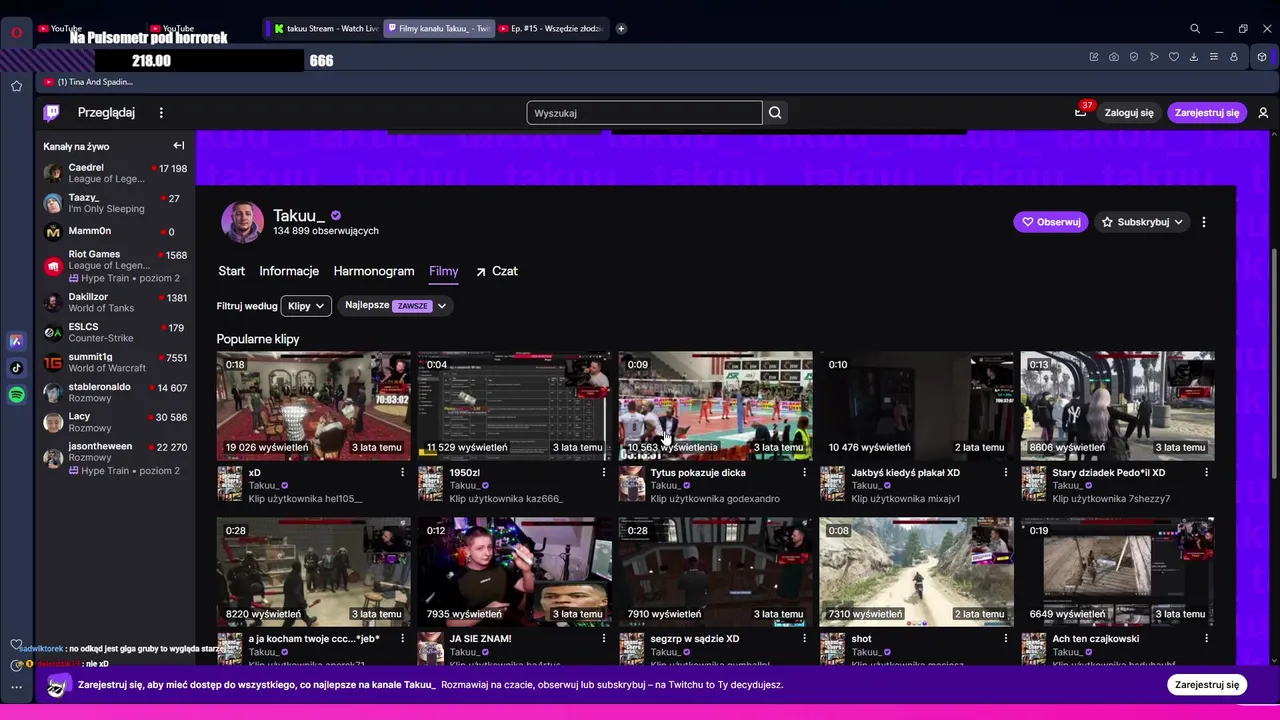
Task: Open options dots for the 1950zl clip
Action: [604, 472]
